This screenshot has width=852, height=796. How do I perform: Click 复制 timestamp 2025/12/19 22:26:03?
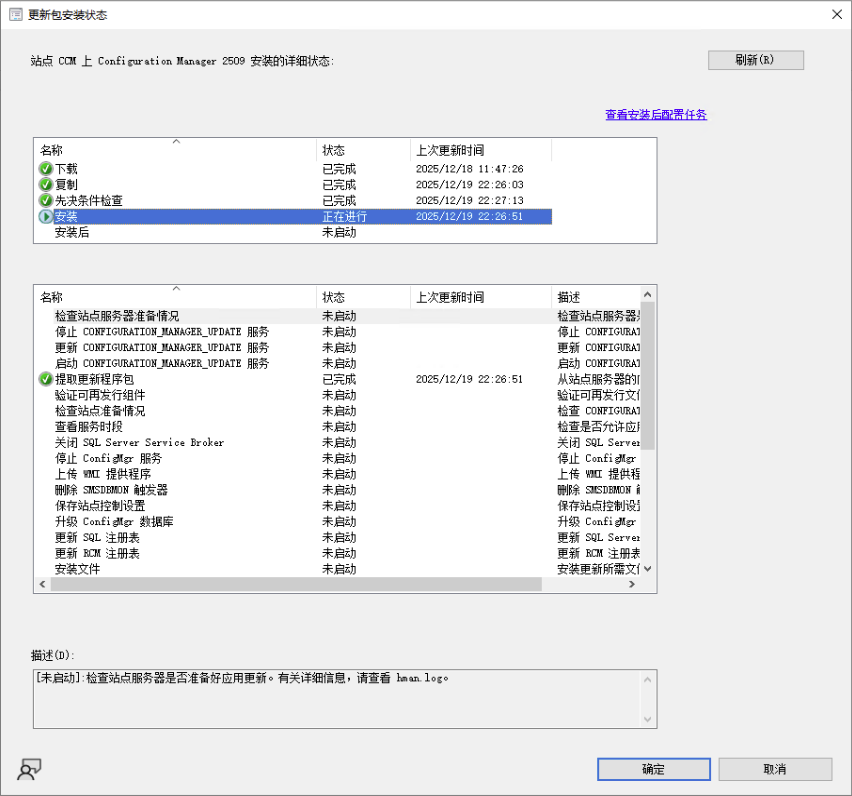(x=469, y=184)
